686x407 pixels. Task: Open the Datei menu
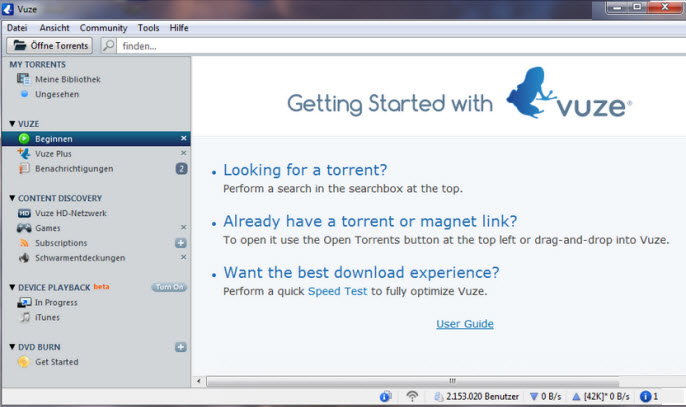point(17,28)
